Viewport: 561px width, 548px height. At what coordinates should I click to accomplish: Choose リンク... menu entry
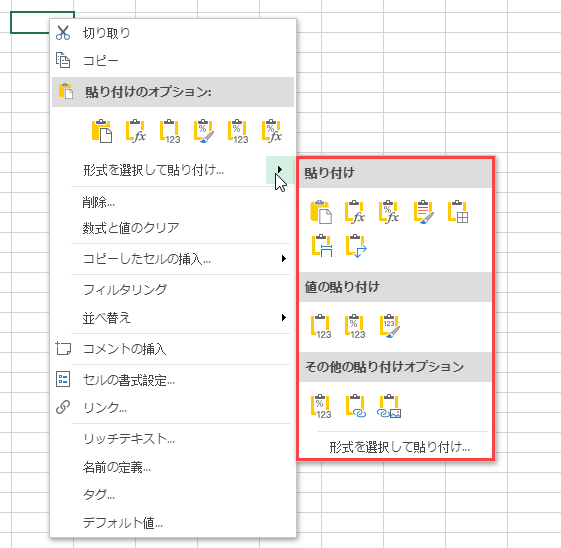[105, 407]
